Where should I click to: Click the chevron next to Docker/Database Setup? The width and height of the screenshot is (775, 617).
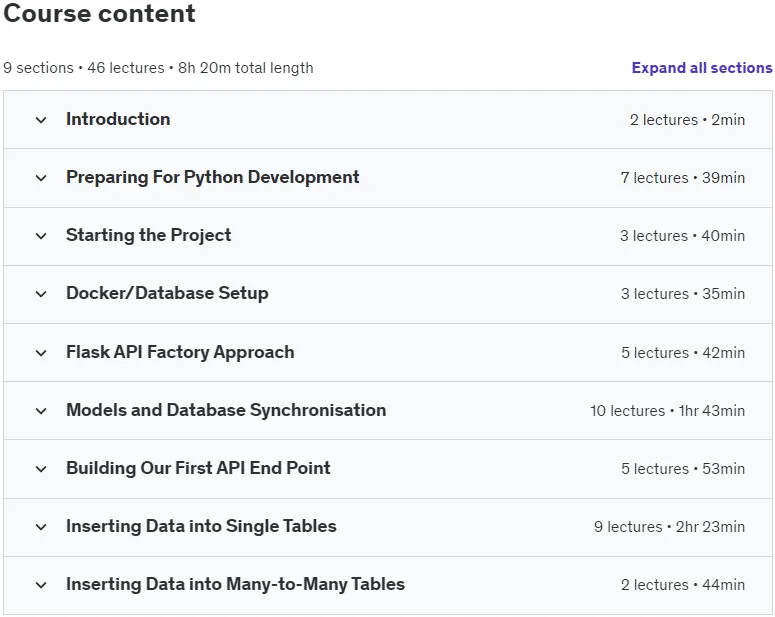pos(41,294)
